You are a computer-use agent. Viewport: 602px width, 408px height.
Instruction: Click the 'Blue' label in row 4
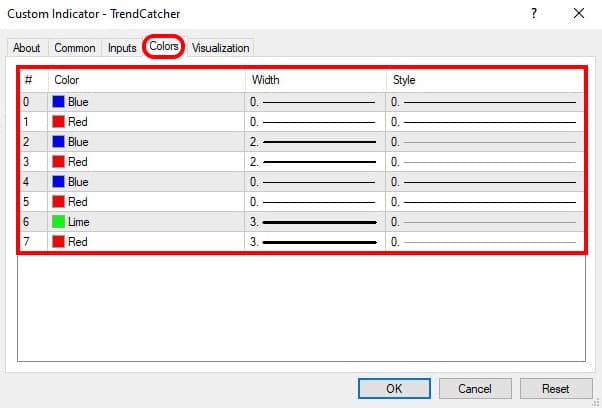tap(78, 182)
